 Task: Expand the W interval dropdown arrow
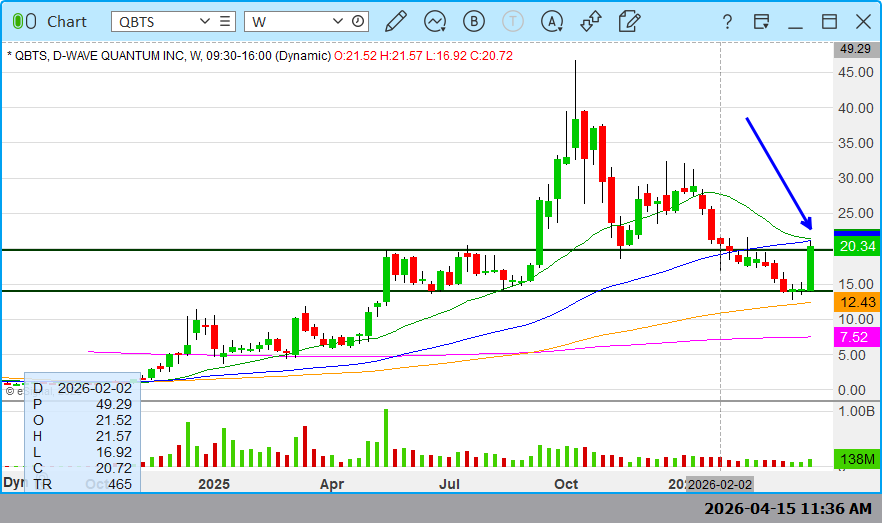338,21
